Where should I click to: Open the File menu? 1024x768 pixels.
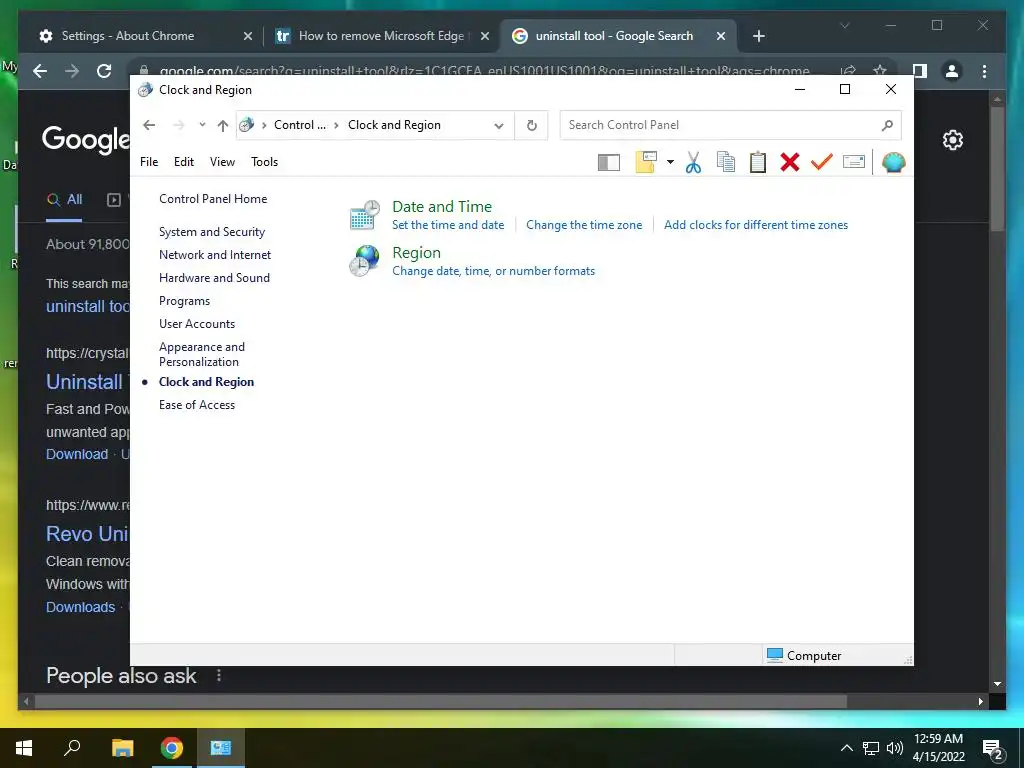[149, 162]
